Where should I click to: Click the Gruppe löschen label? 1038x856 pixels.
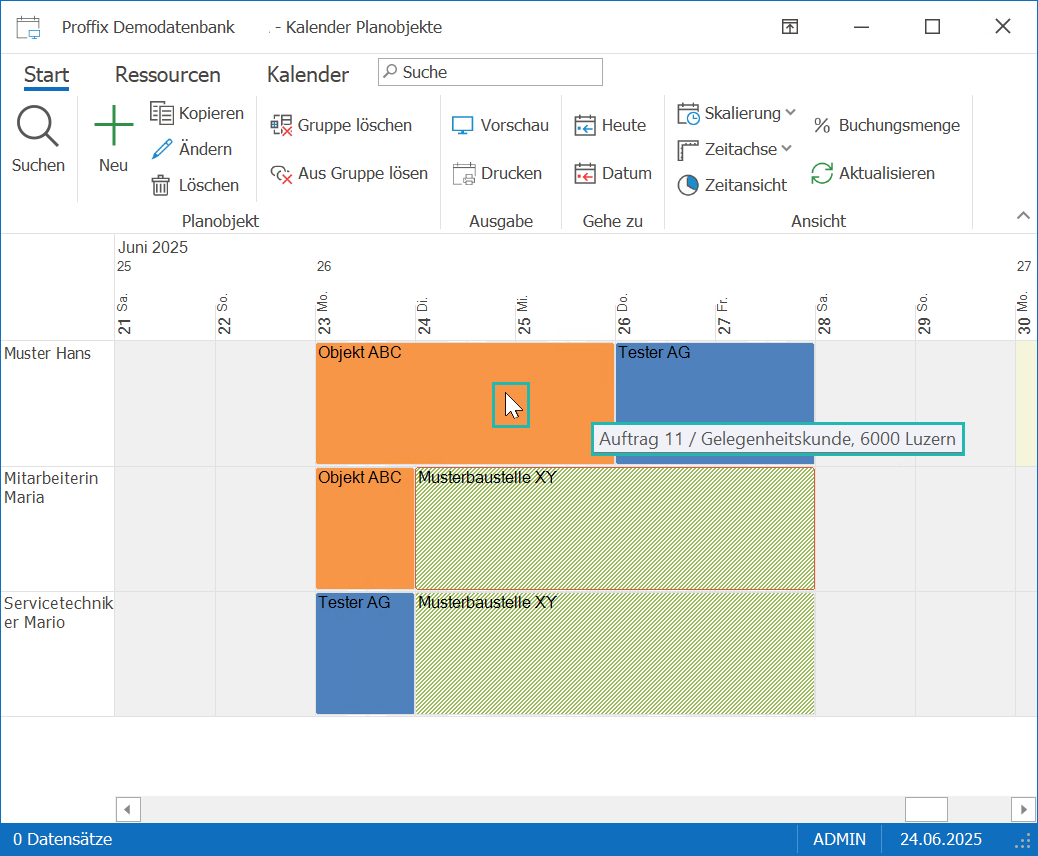355,125
